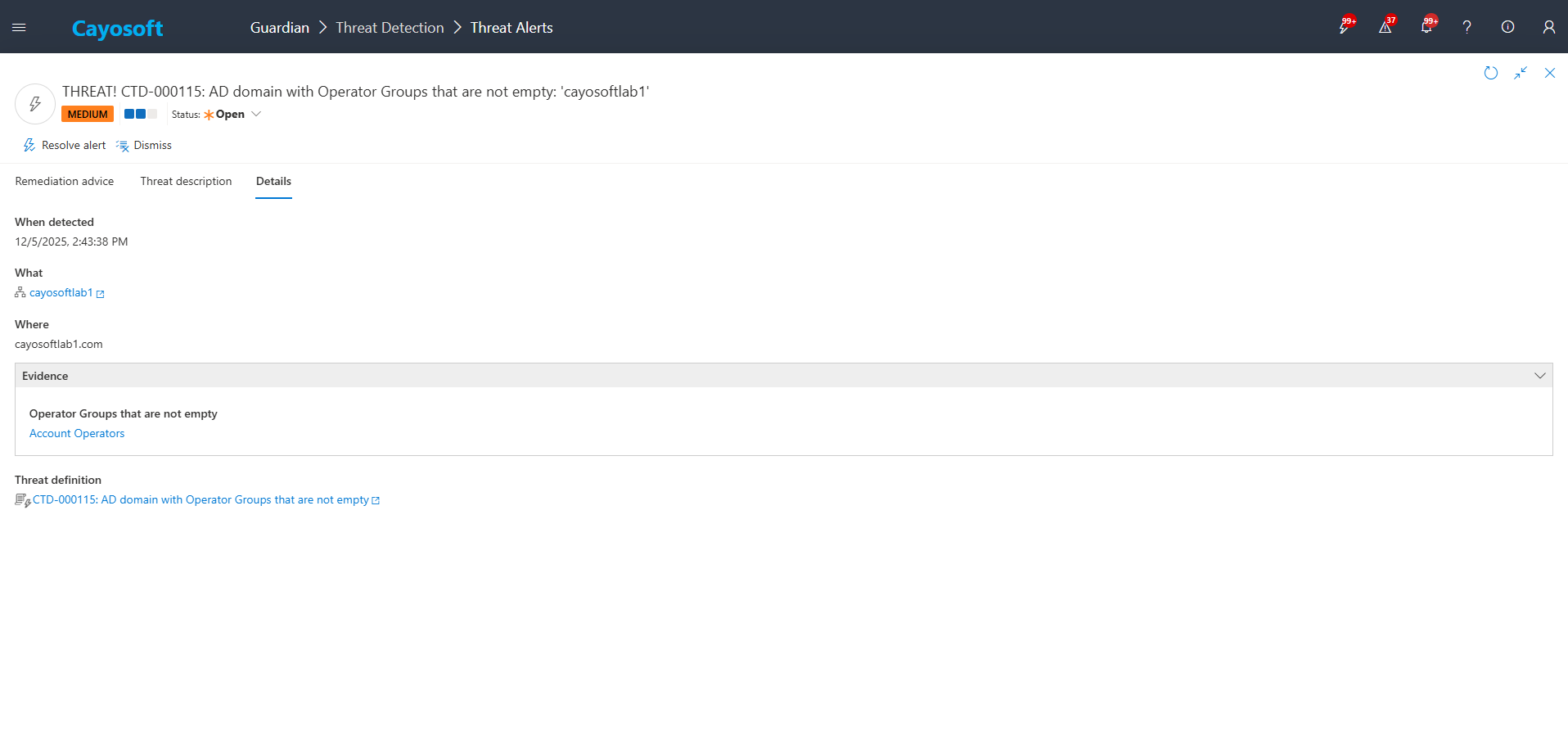Open the user account profile icon
Screen dimensions: 1568x745
pyautogui.click(x=1548, y=28)
